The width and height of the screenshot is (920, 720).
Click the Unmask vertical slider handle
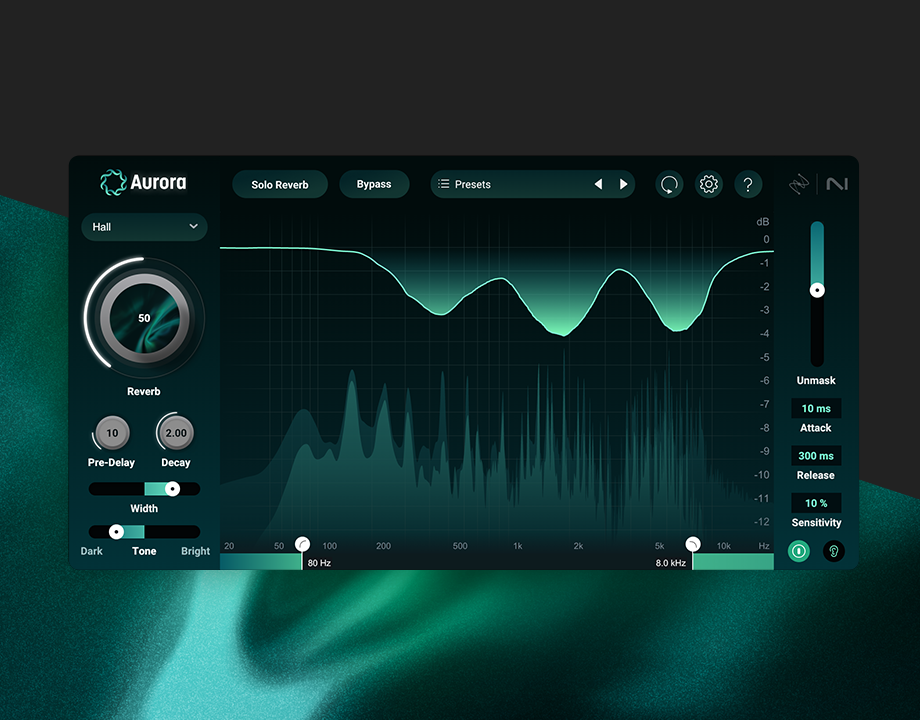[817, 290]
